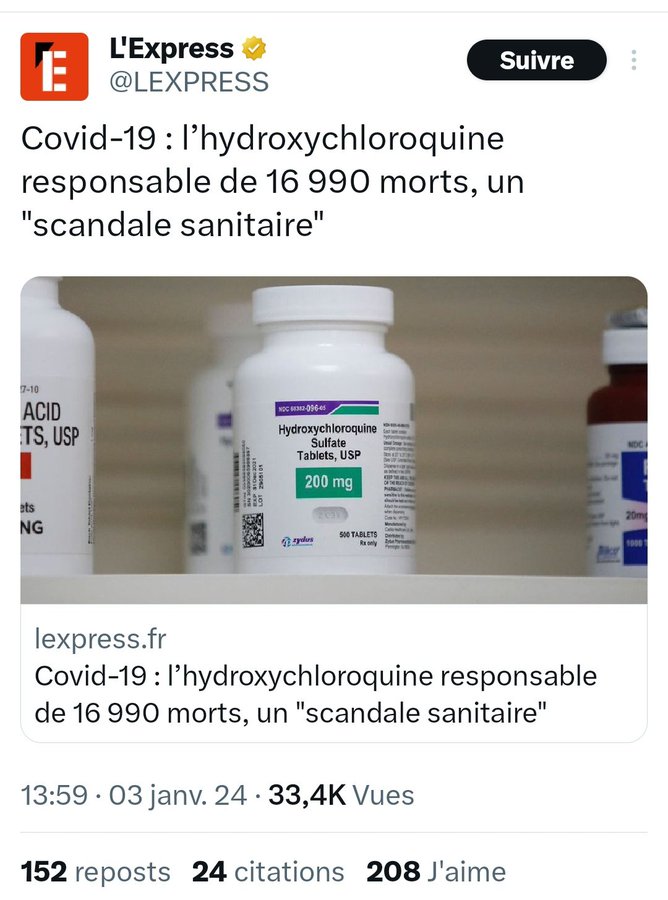
Task: Show the 152 reposts list
Action: (x=95, y=872)
